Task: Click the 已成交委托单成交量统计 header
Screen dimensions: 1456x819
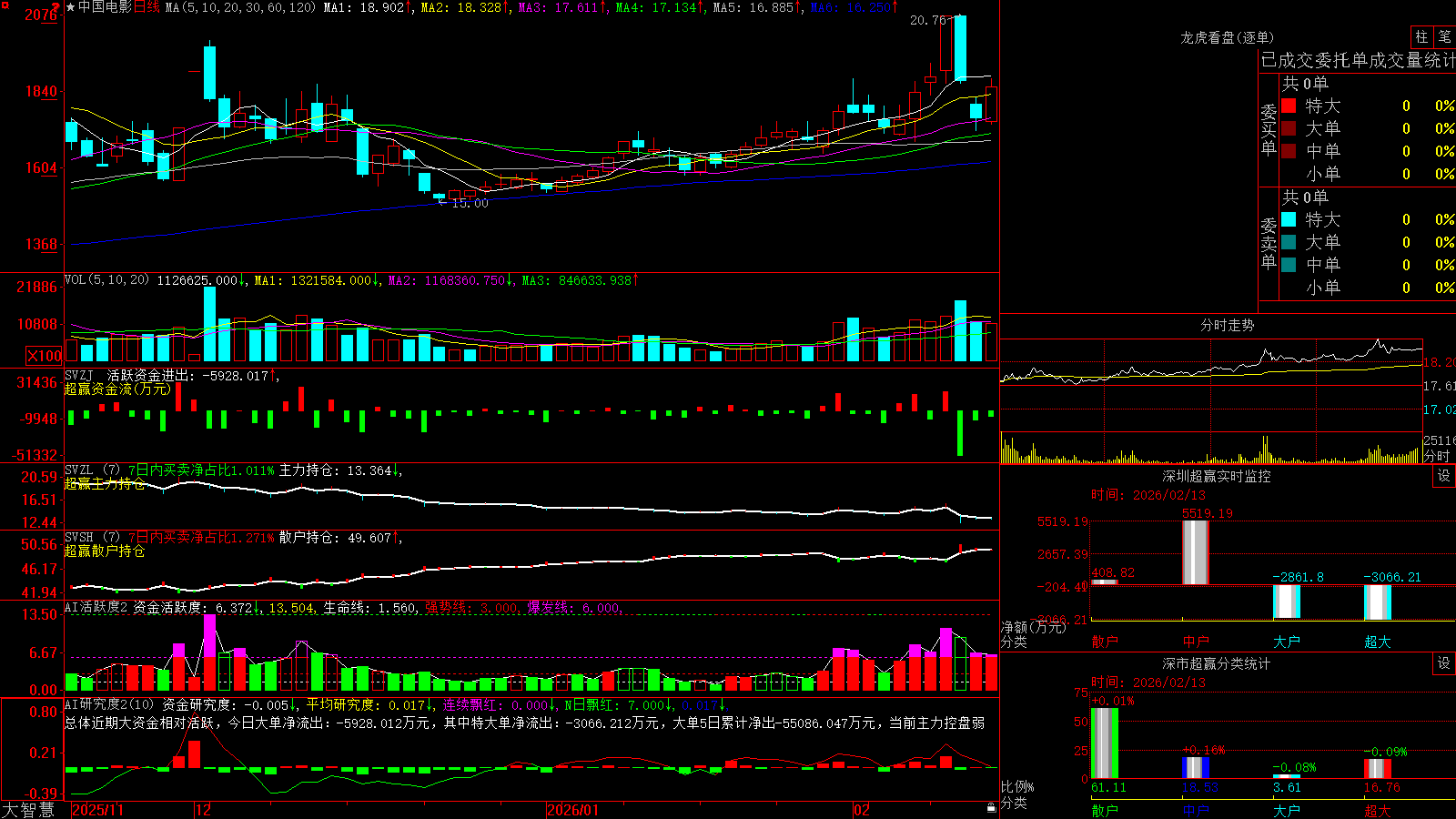Action: (1358, 60)
